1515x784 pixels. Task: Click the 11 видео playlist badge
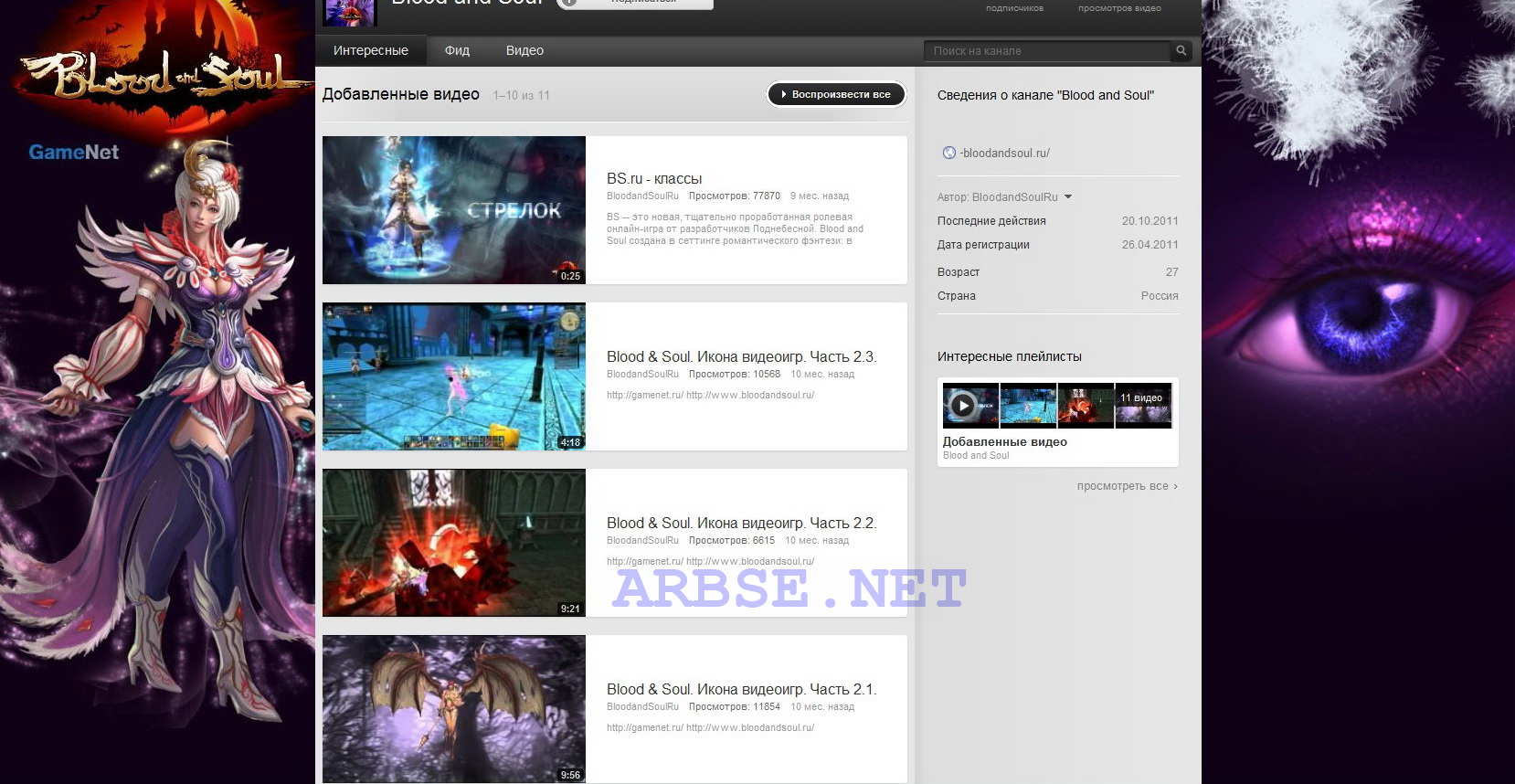coord(1141,397)
